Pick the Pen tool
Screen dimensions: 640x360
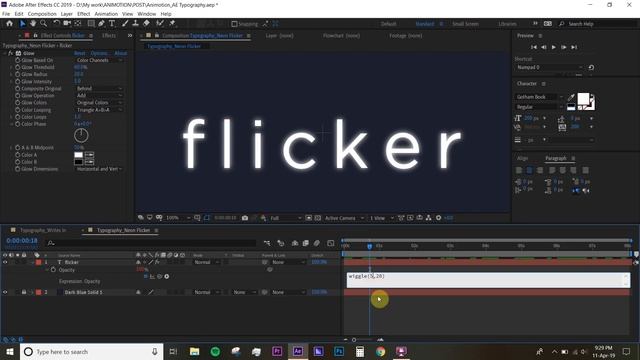click(101, 24)
